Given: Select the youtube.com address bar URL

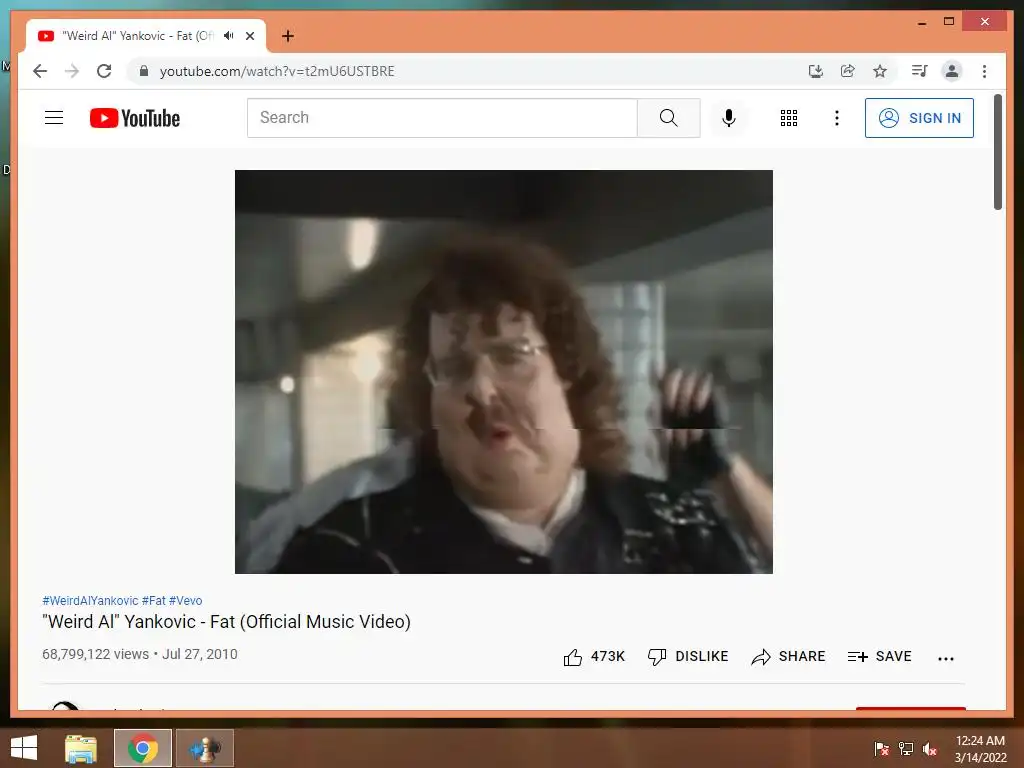Looking at the screenshot, I should tap(277, 71).
